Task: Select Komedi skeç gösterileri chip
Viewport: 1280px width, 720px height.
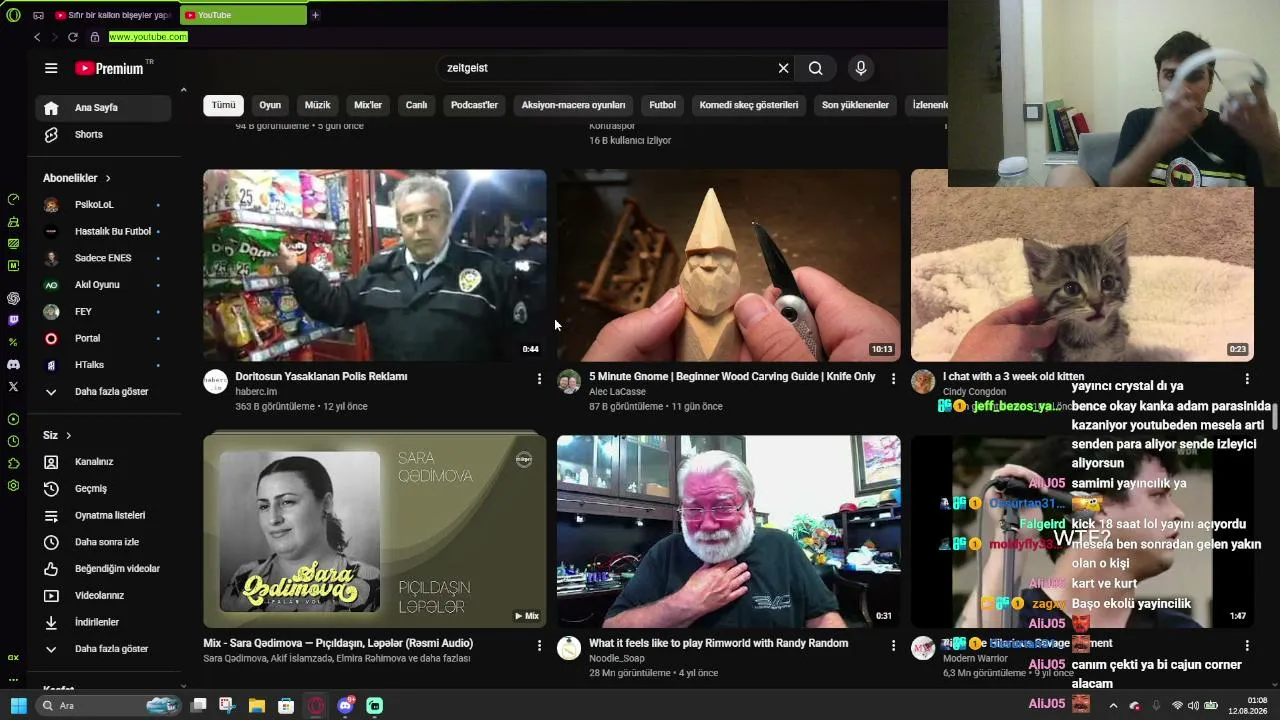Action: 749,105
